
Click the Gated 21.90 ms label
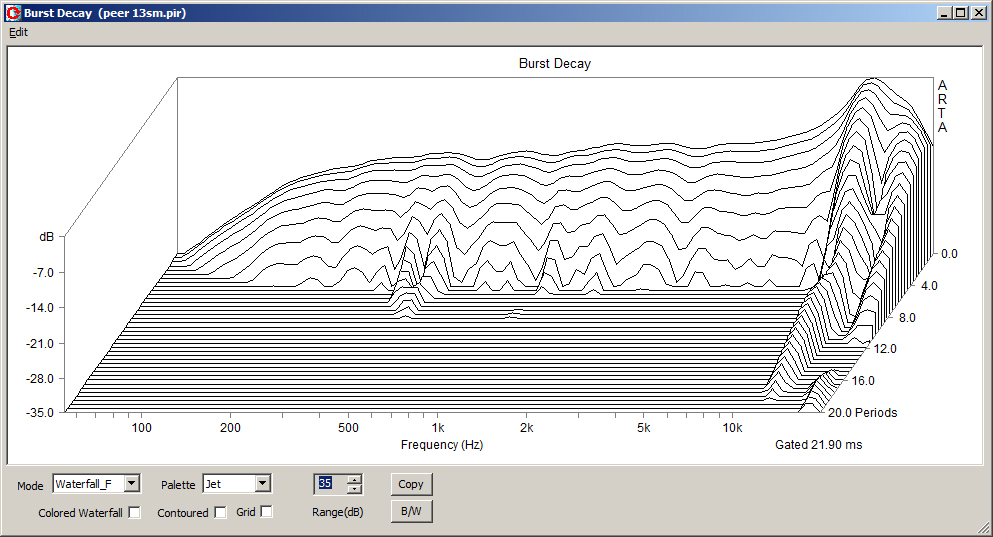pyautogui.click(x=818, y=445)
